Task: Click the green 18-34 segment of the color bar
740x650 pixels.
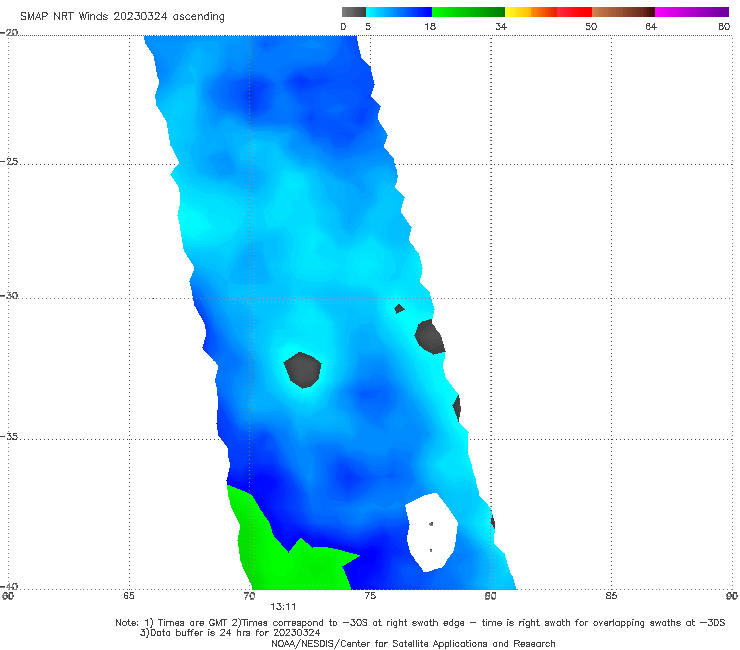Action: click(x=468, y=12)
